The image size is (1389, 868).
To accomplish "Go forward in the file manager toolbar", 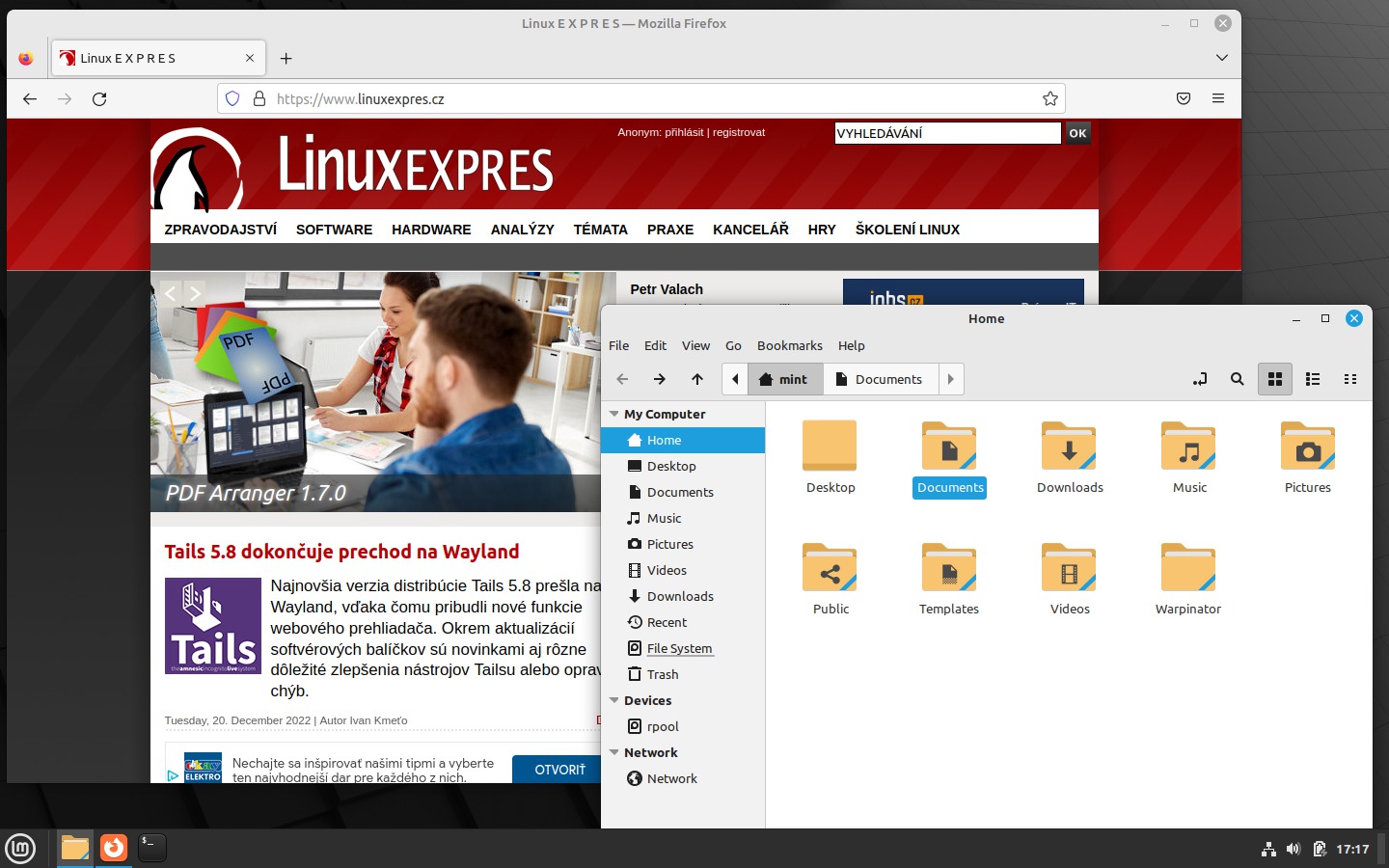I will (660, 379).
